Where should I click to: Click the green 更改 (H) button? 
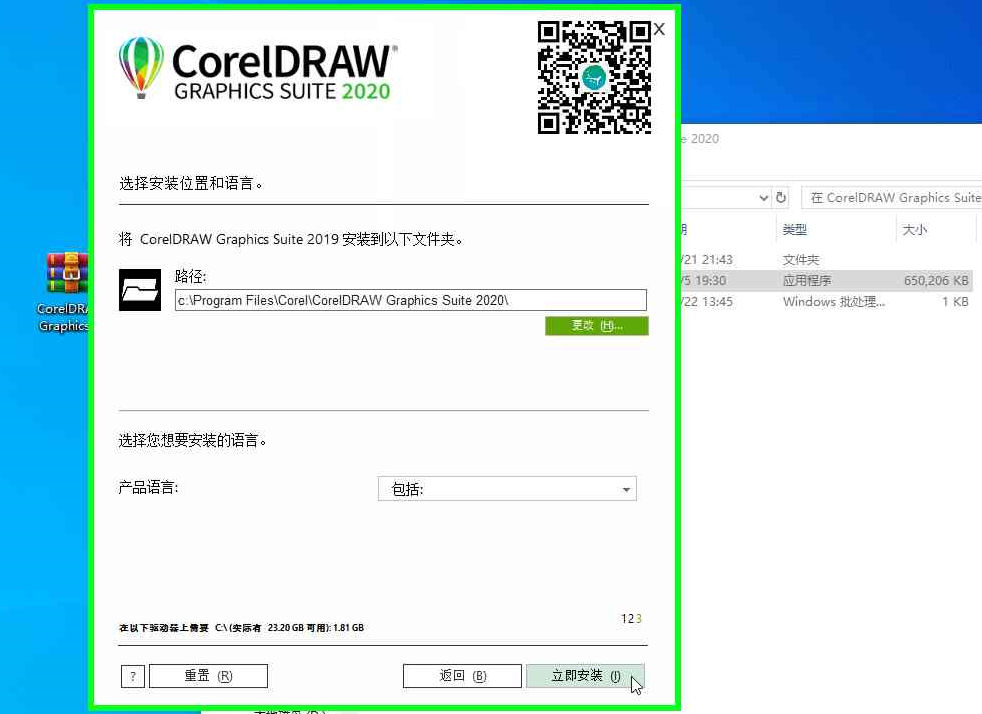597,326
